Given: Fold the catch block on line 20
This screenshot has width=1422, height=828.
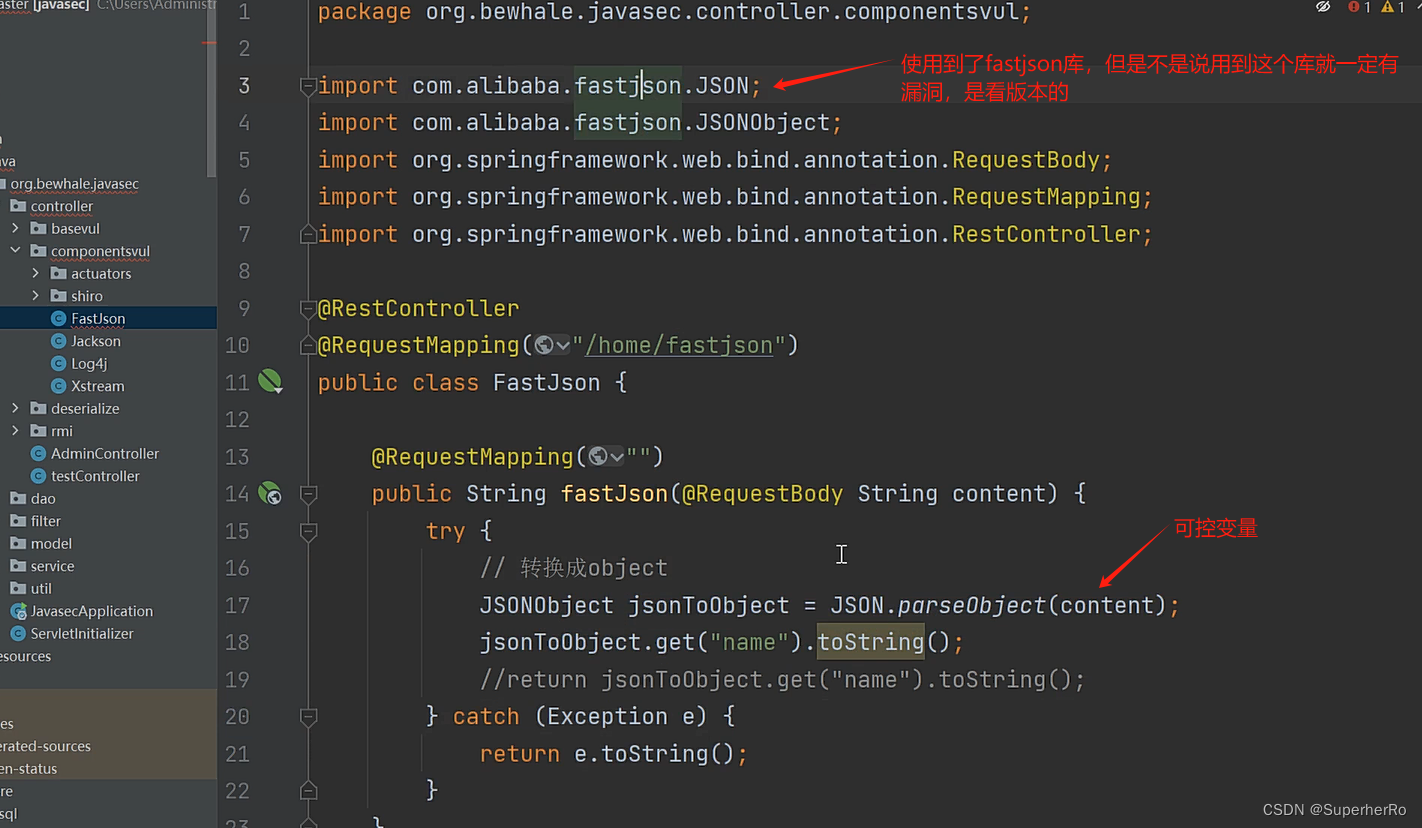Looking at the screenshot, I should 308,717.
